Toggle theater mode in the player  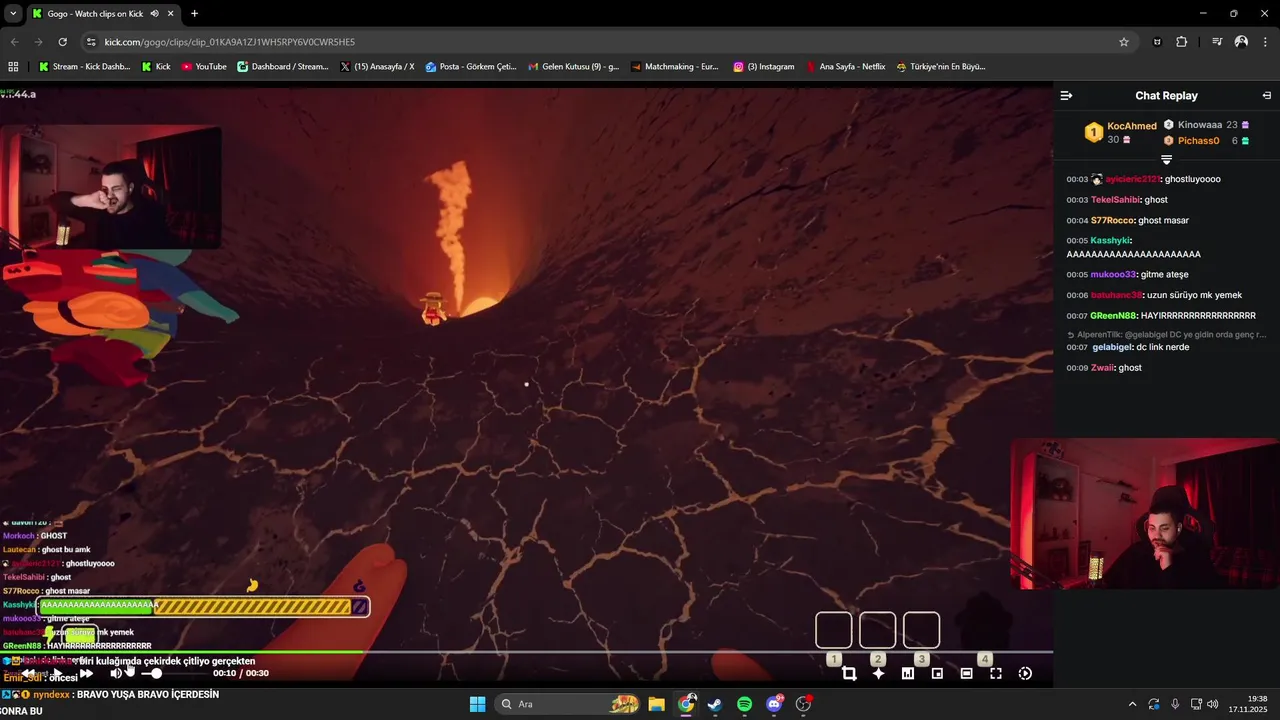click(x=966, y=674)
